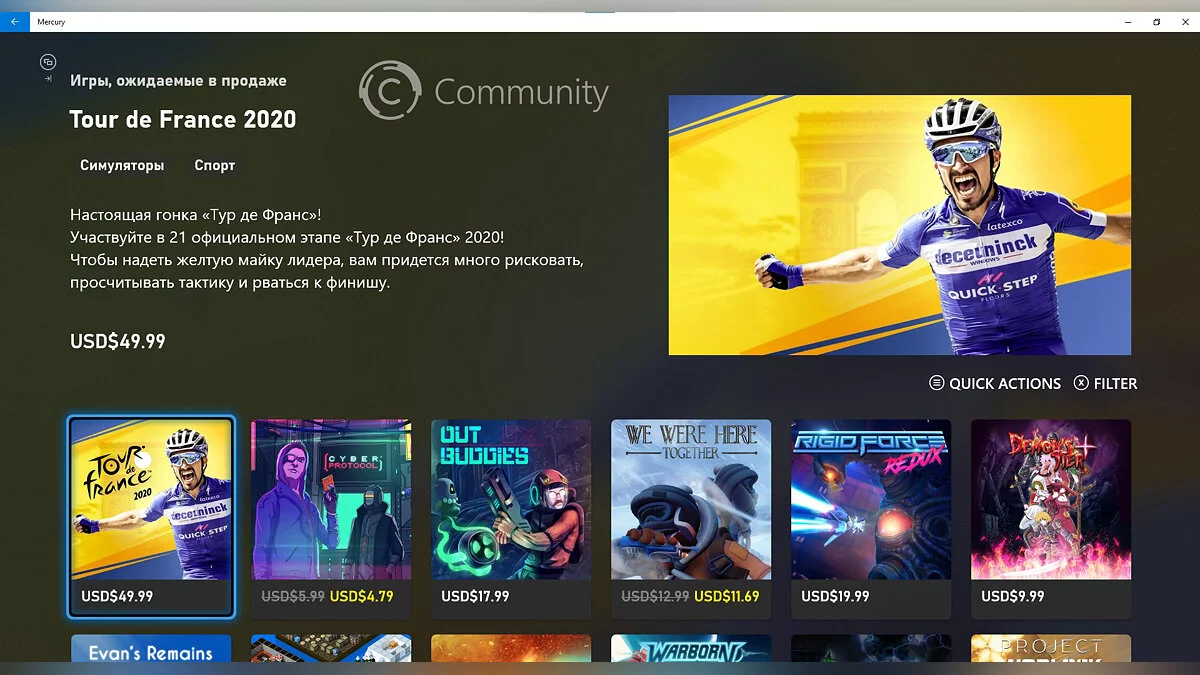
Task: Click the original price USD$5.99
Action: point(293,596)
